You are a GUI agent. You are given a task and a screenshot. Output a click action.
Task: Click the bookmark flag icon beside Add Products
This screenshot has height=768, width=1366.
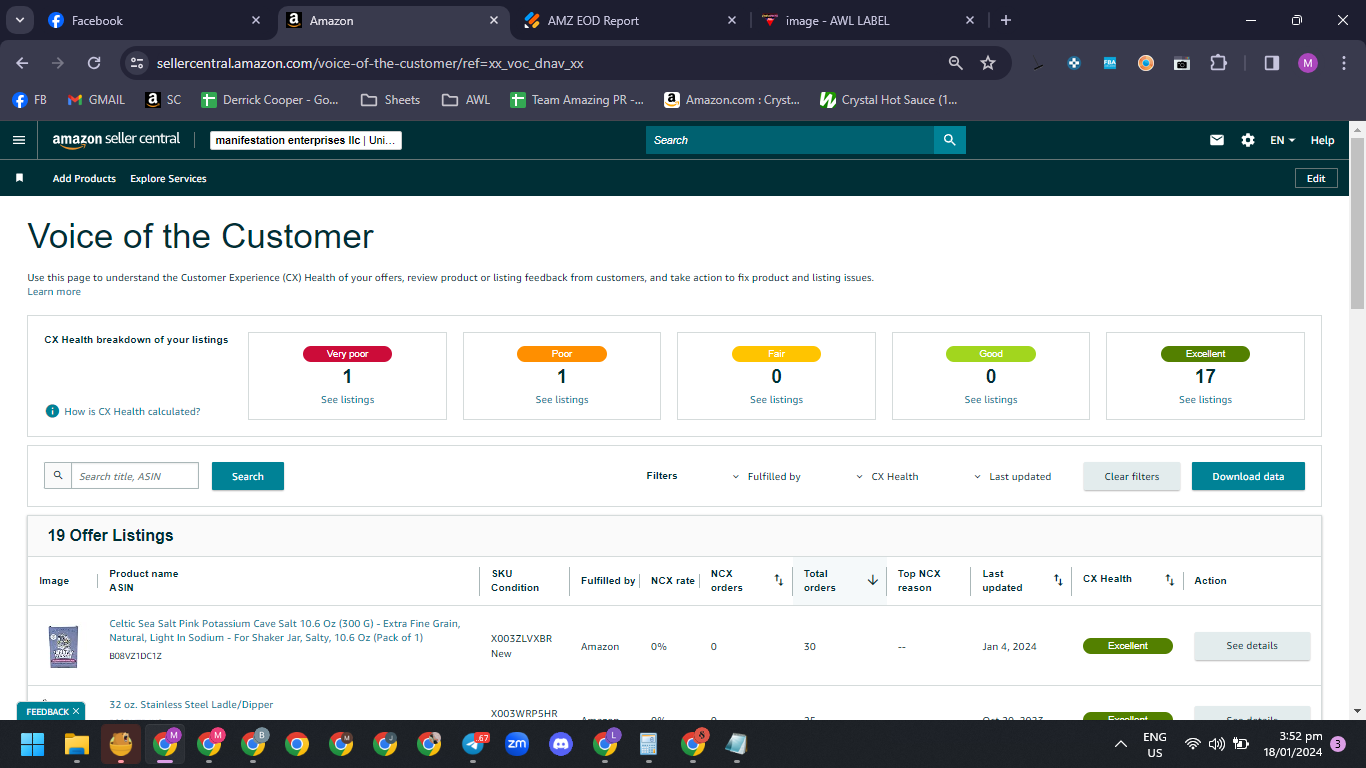pyautogui.click(x=19, y=178)
